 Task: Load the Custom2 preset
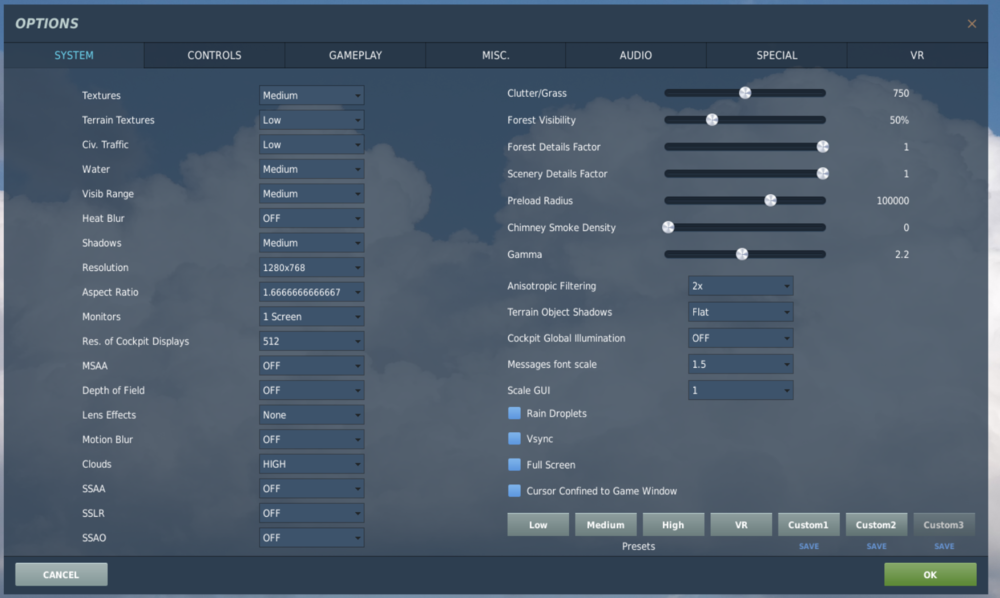[x=876, y=525]
